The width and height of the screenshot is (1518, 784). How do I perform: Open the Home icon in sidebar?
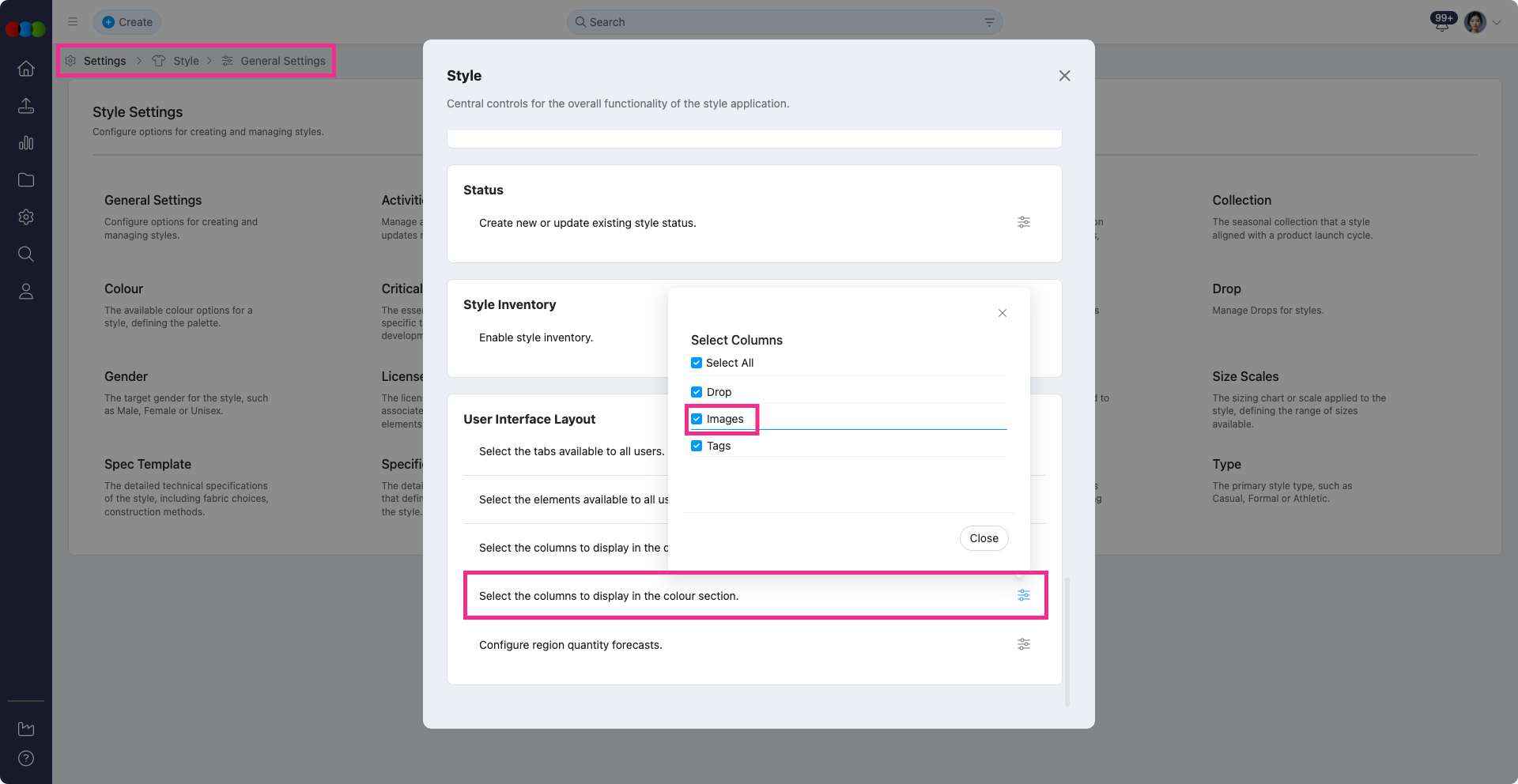26,69
